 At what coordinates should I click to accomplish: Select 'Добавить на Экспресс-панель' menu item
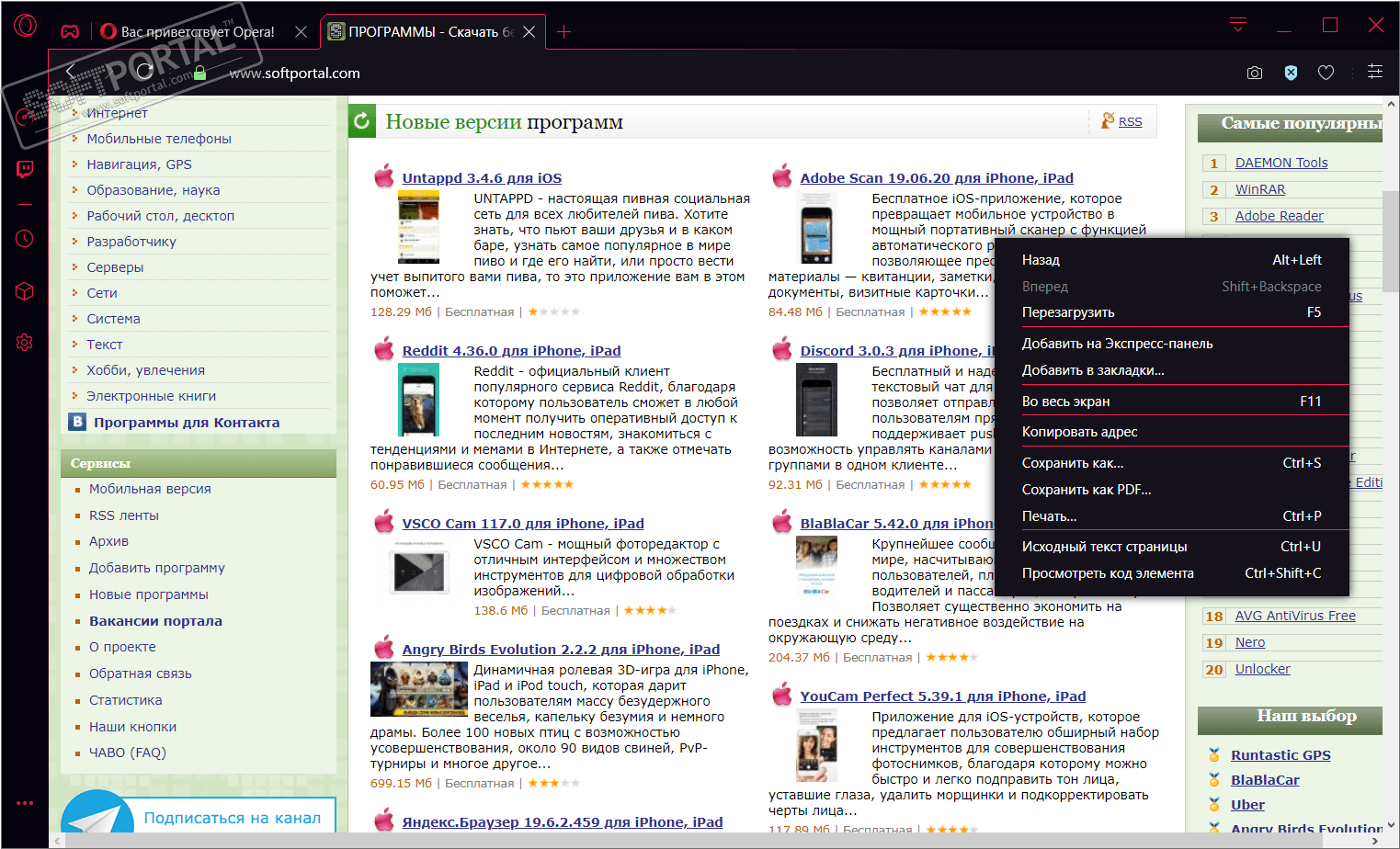[x=1172, y=344]
